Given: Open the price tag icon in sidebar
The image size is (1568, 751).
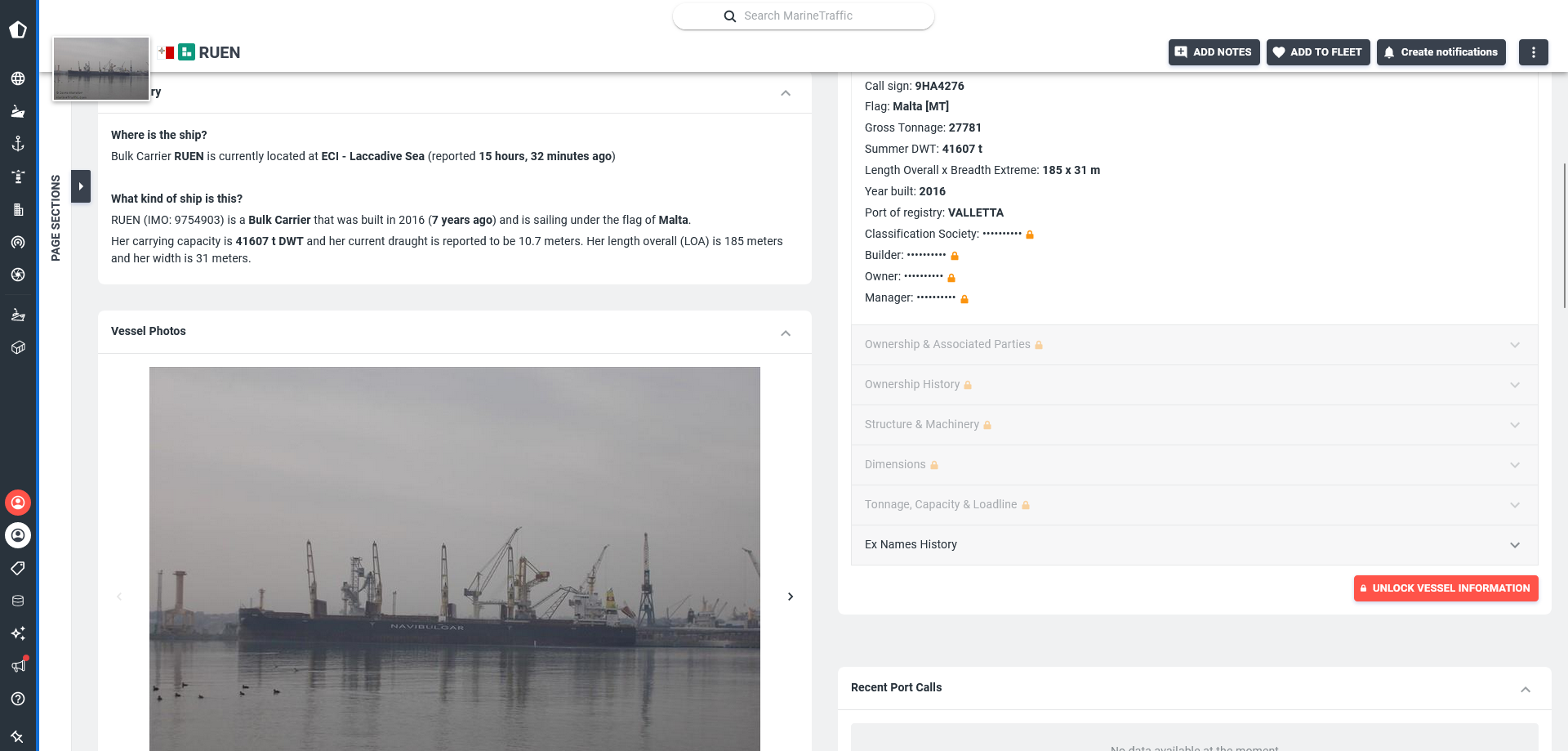Looking at the screenshot, I should pos(18,568).
